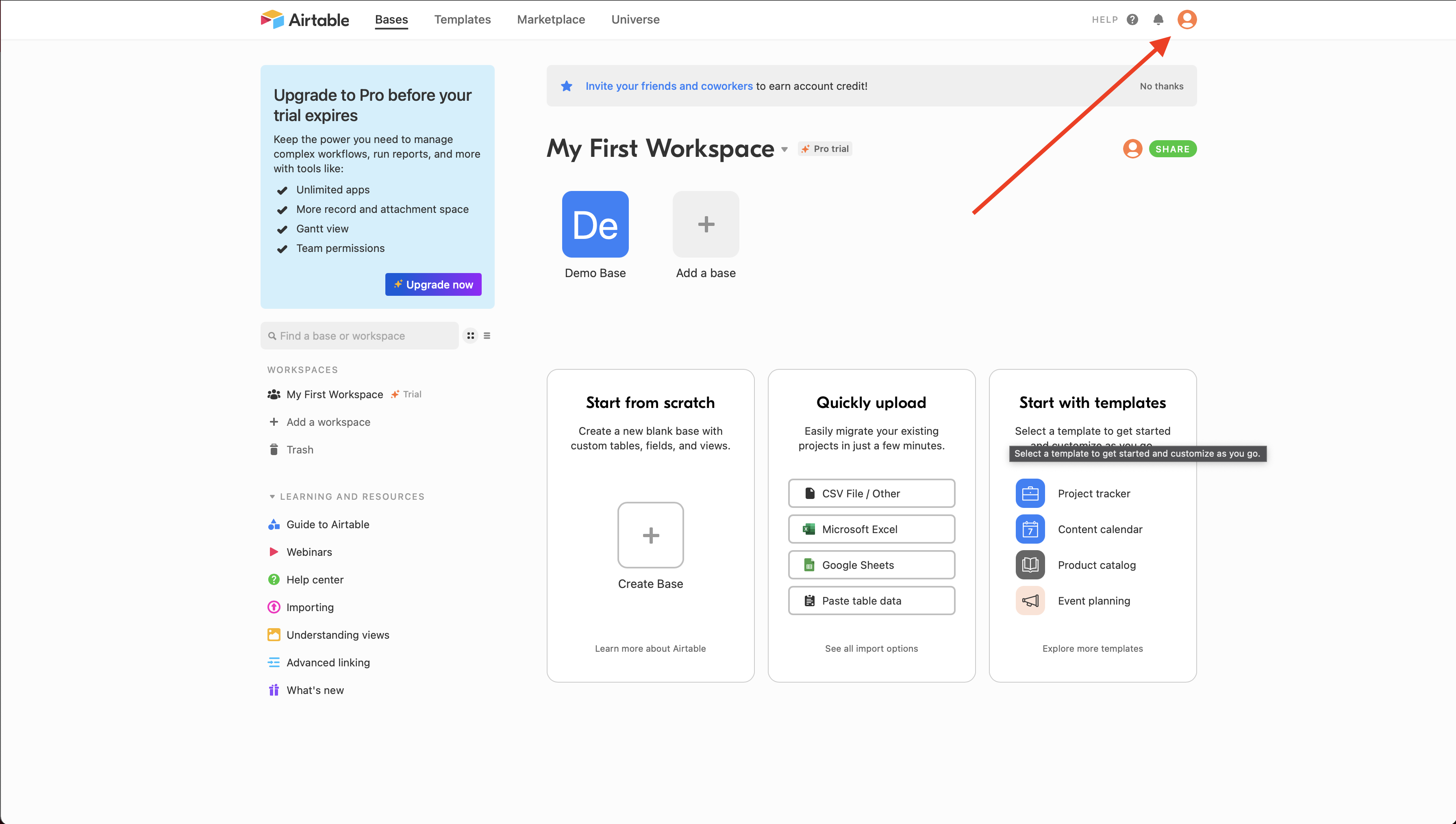Click the Add a base plus tile
Viewport: 1456px width, 824px height.
click(705, 224)
